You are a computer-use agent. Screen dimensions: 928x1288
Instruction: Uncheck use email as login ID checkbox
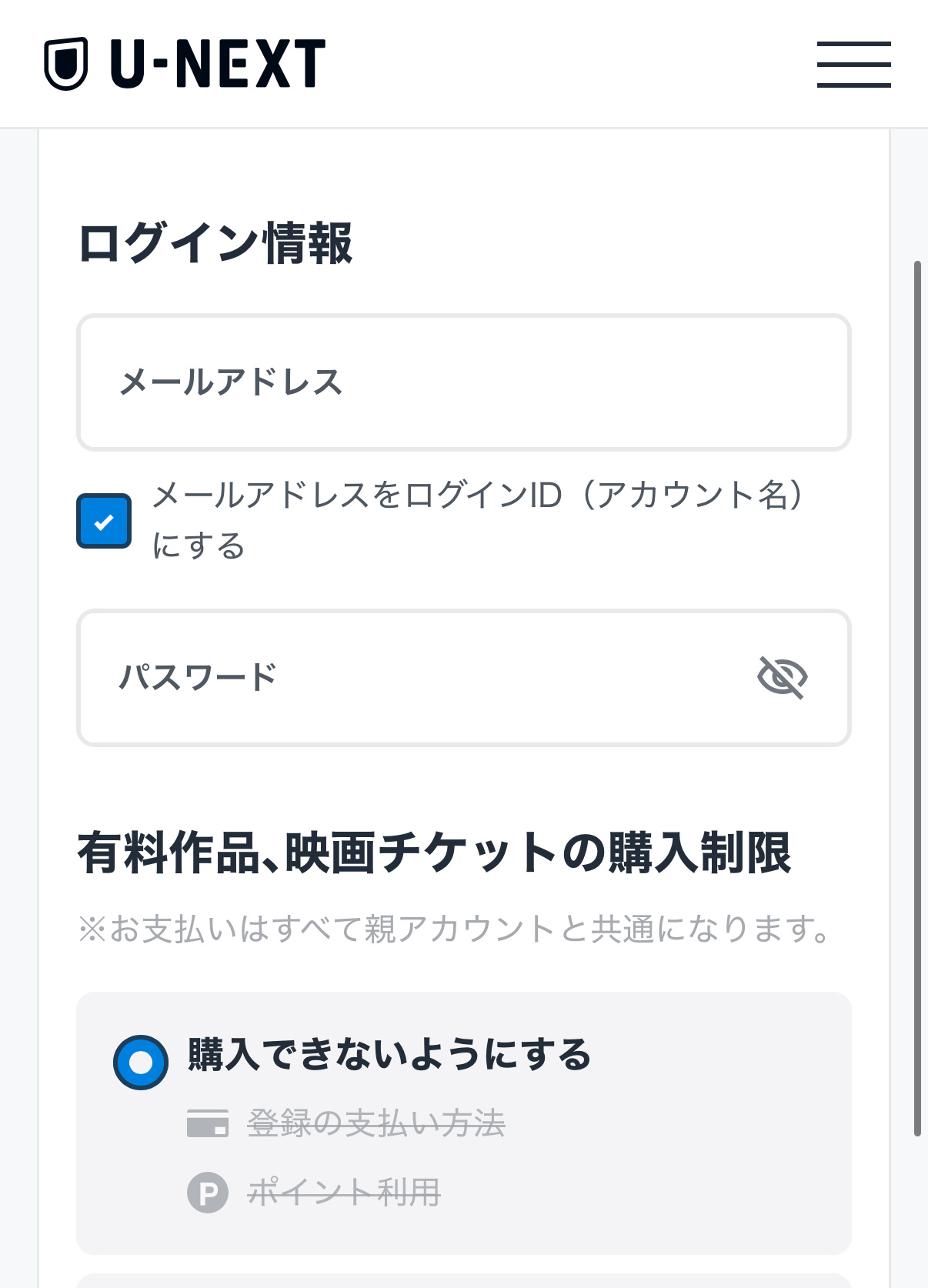pyautogui.click(x=104, y=521)
